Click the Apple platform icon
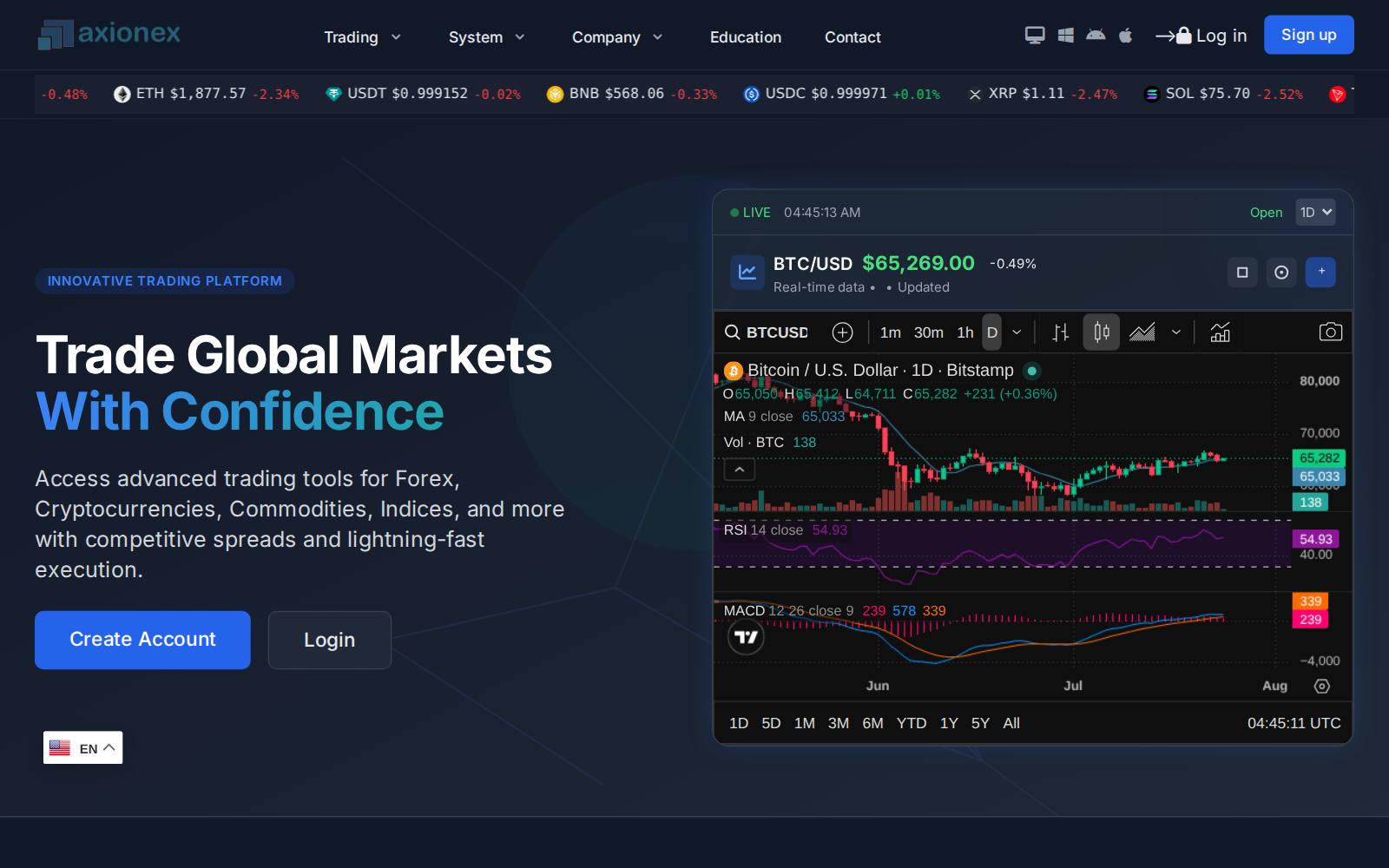Image resolution: width=1389 pixels, height=868 pixels. [x=1126, y=36]
